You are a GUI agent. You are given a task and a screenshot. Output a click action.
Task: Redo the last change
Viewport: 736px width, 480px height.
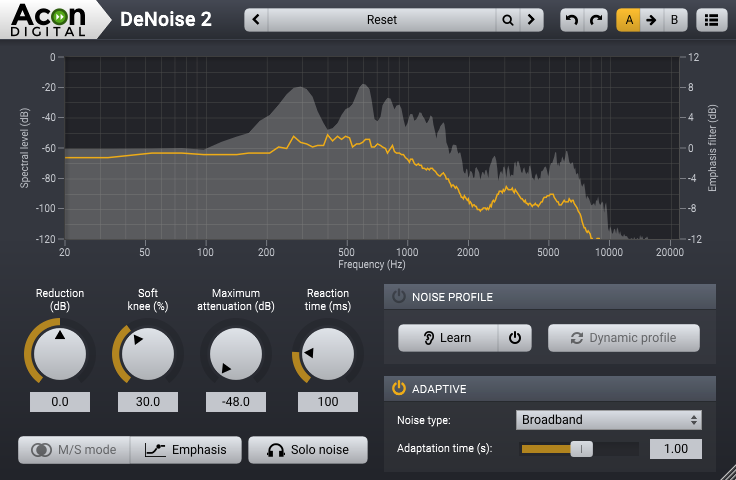click(596, 20)
